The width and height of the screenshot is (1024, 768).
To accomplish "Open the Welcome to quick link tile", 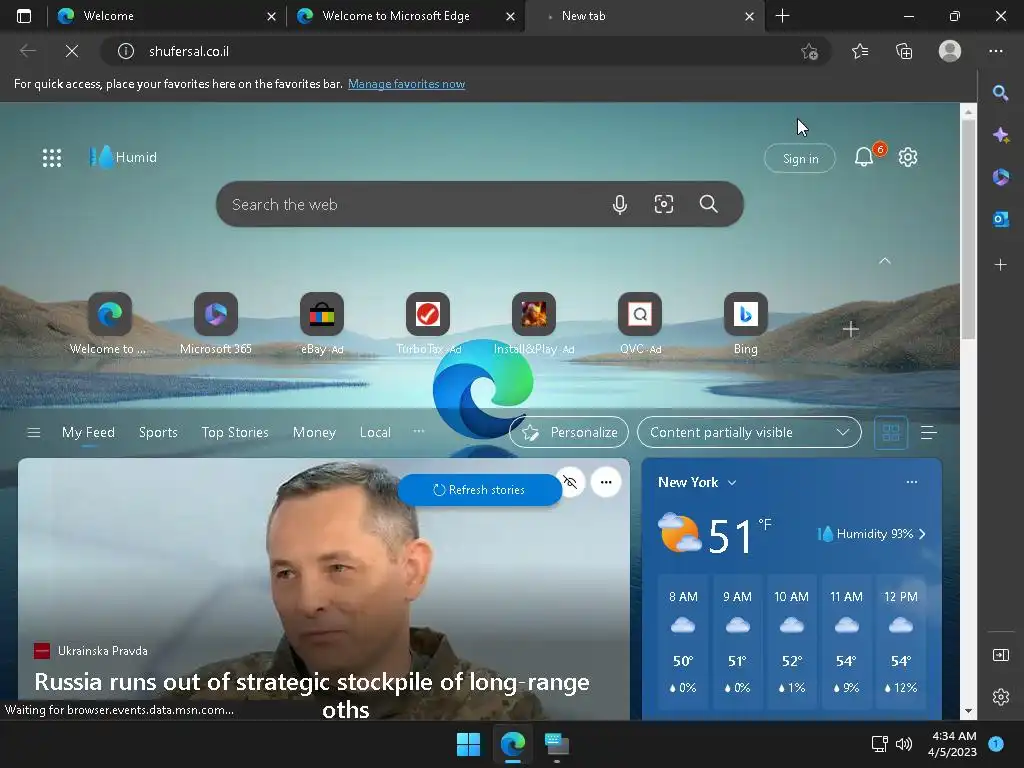I will click(x=109, y=324).
